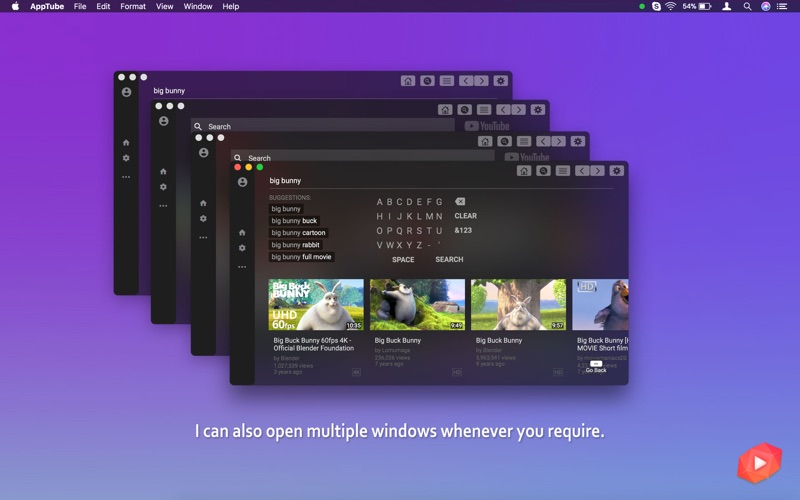
Task: Open Big Buck Bunny 60fps 4K thumbnail
Action: [x=316, y=305]
